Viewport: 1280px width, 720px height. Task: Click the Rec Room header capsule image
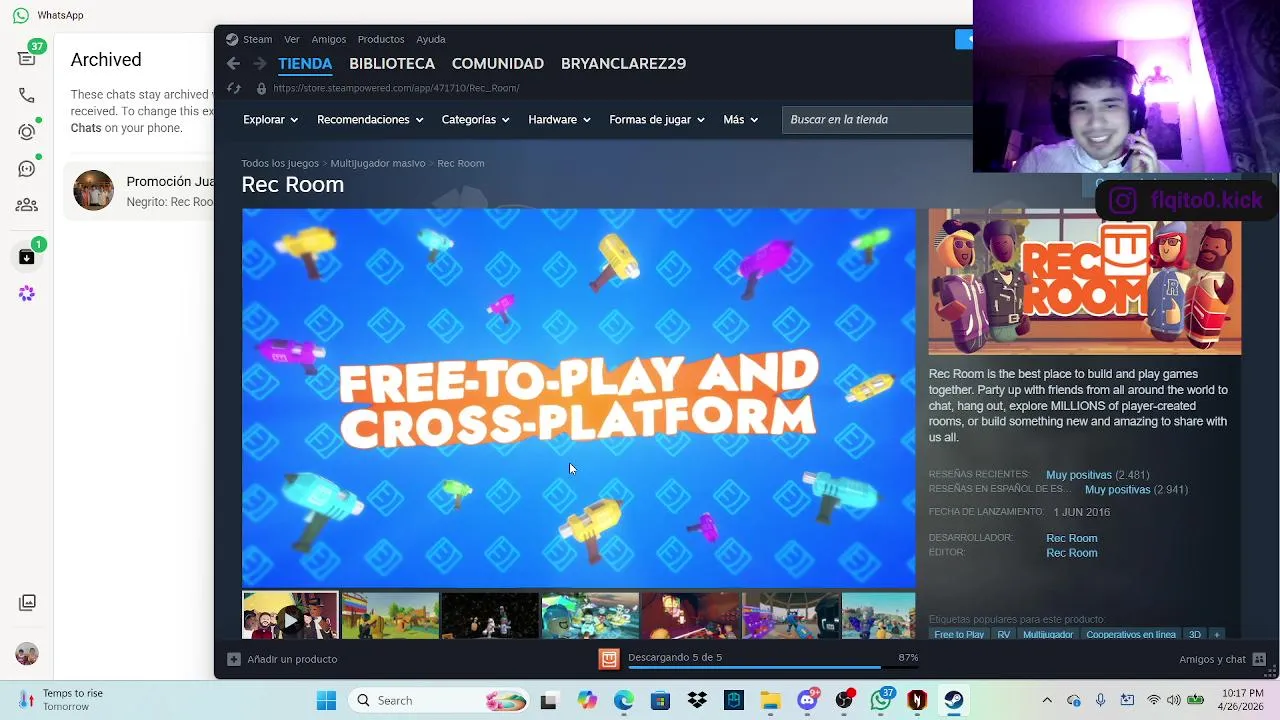tap(1085, 282)
